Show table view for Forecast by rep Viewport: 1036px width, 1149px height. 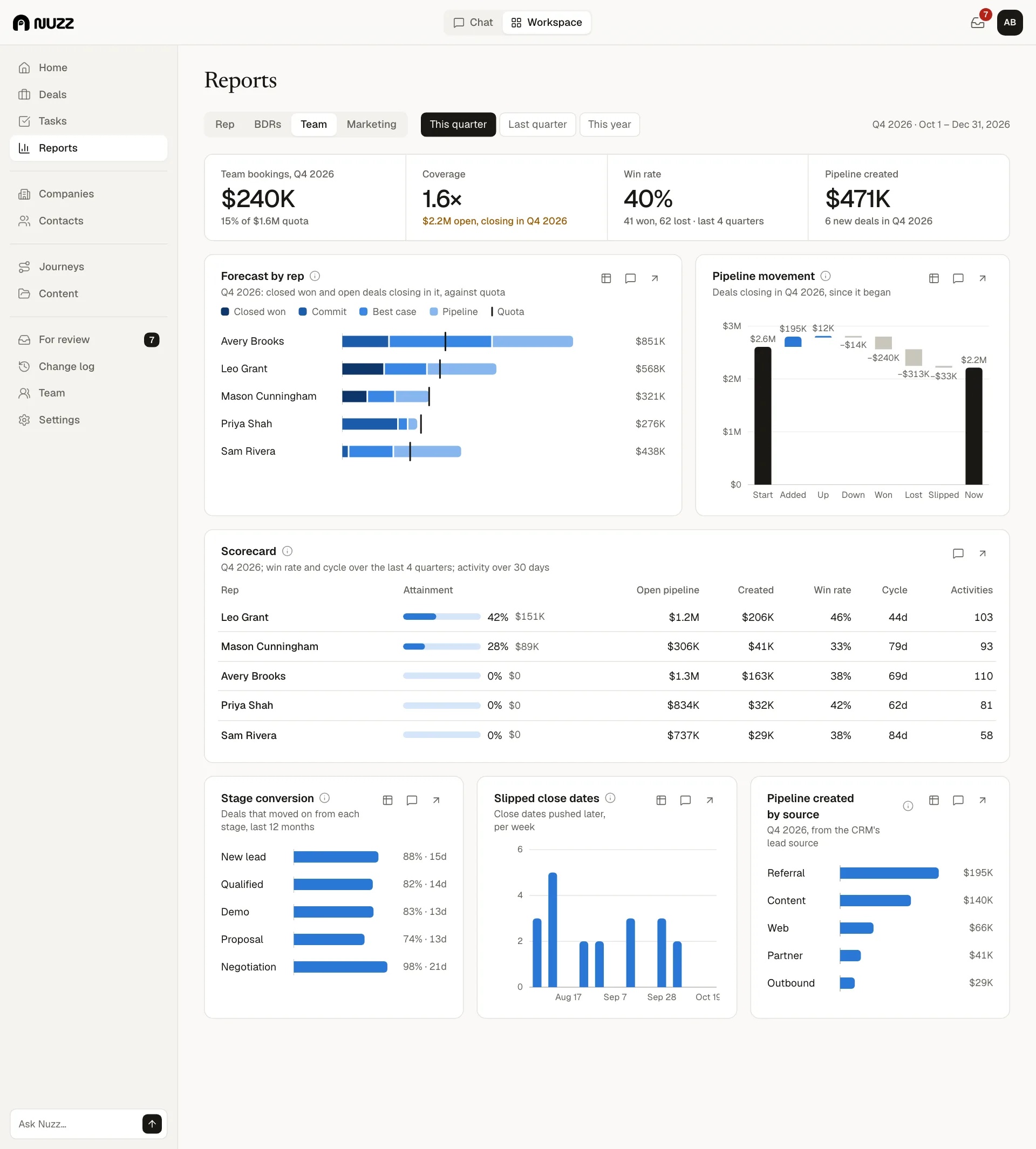(x=606, y=278)
